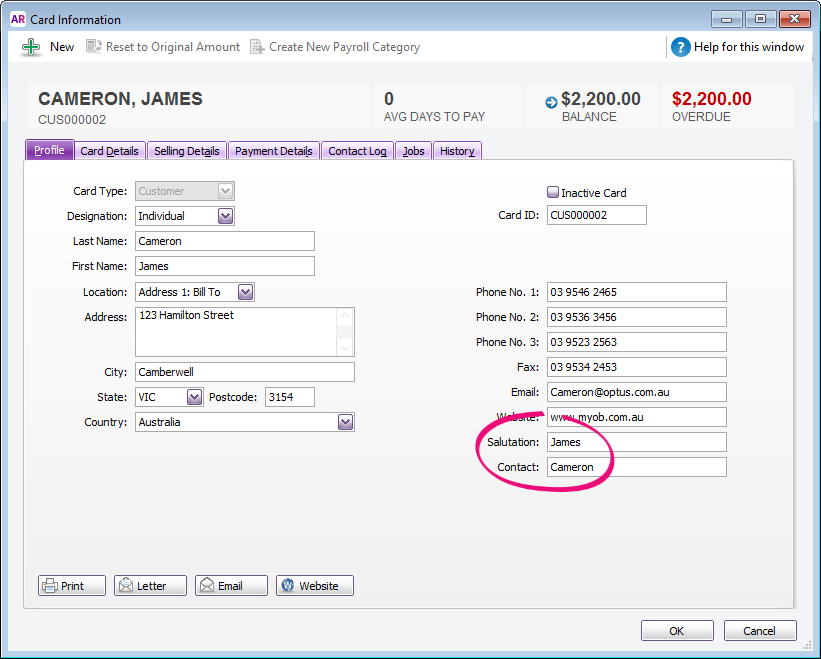Click the Reset to Original Amount label
The image size is (821, 659).
pos(173,47)
